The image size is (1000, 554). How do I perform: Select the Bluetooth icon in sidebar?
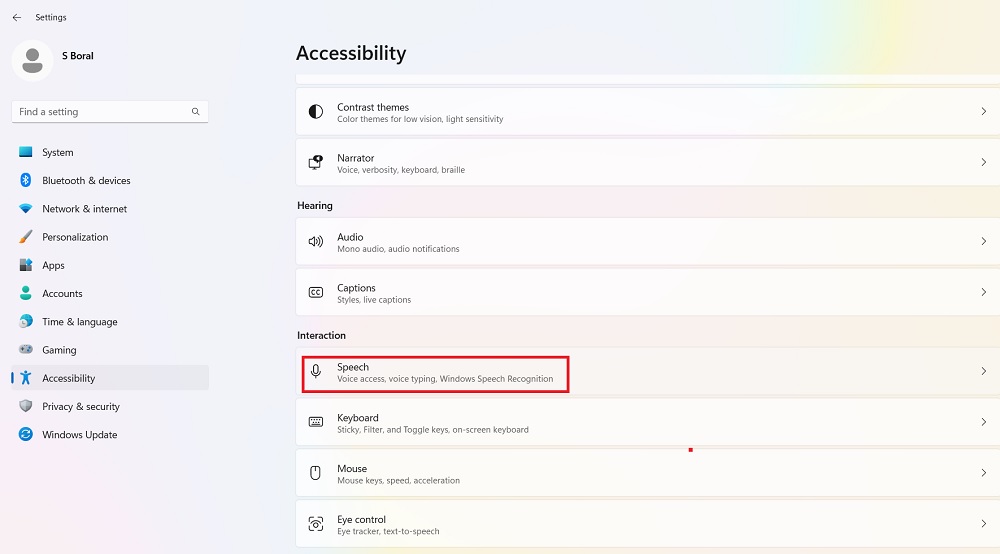tap(26, 180)
